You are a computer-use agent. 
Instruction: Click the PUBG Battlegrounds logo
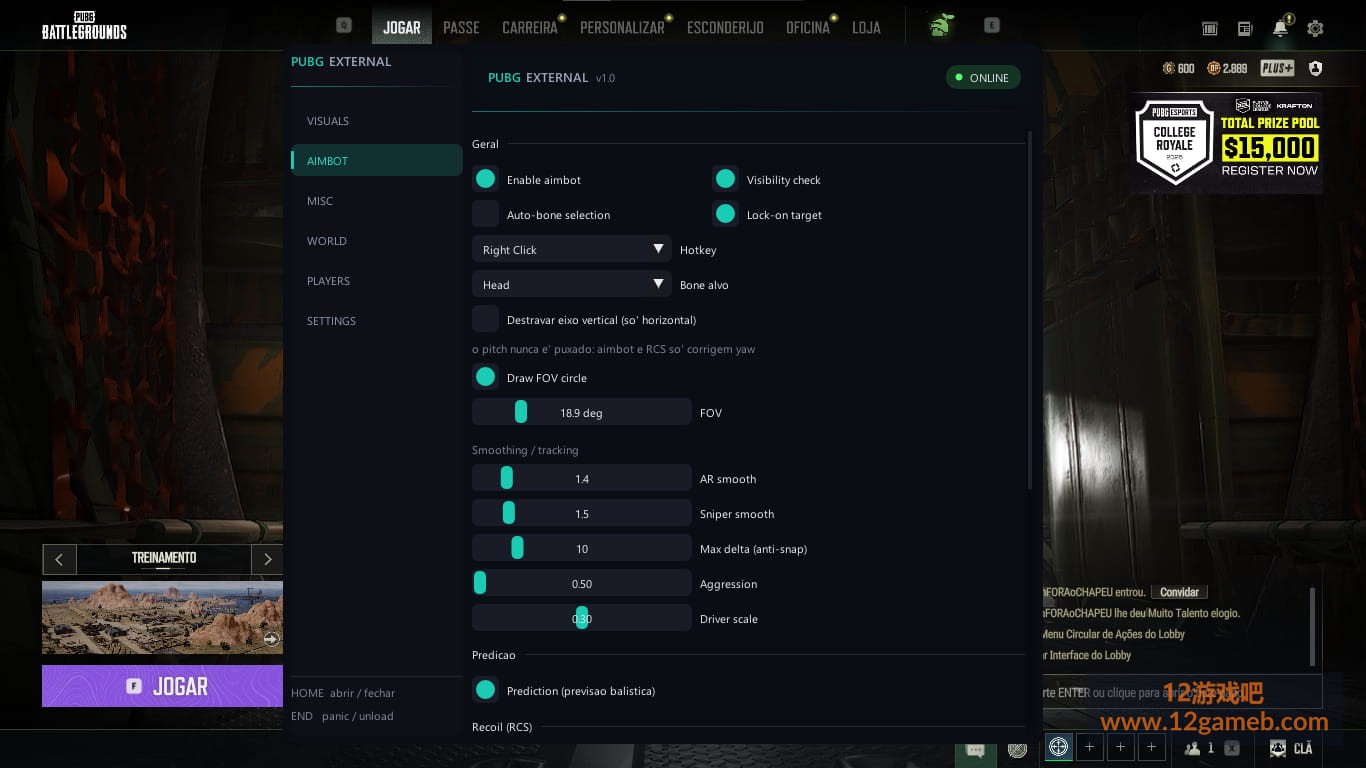point(84,25)
